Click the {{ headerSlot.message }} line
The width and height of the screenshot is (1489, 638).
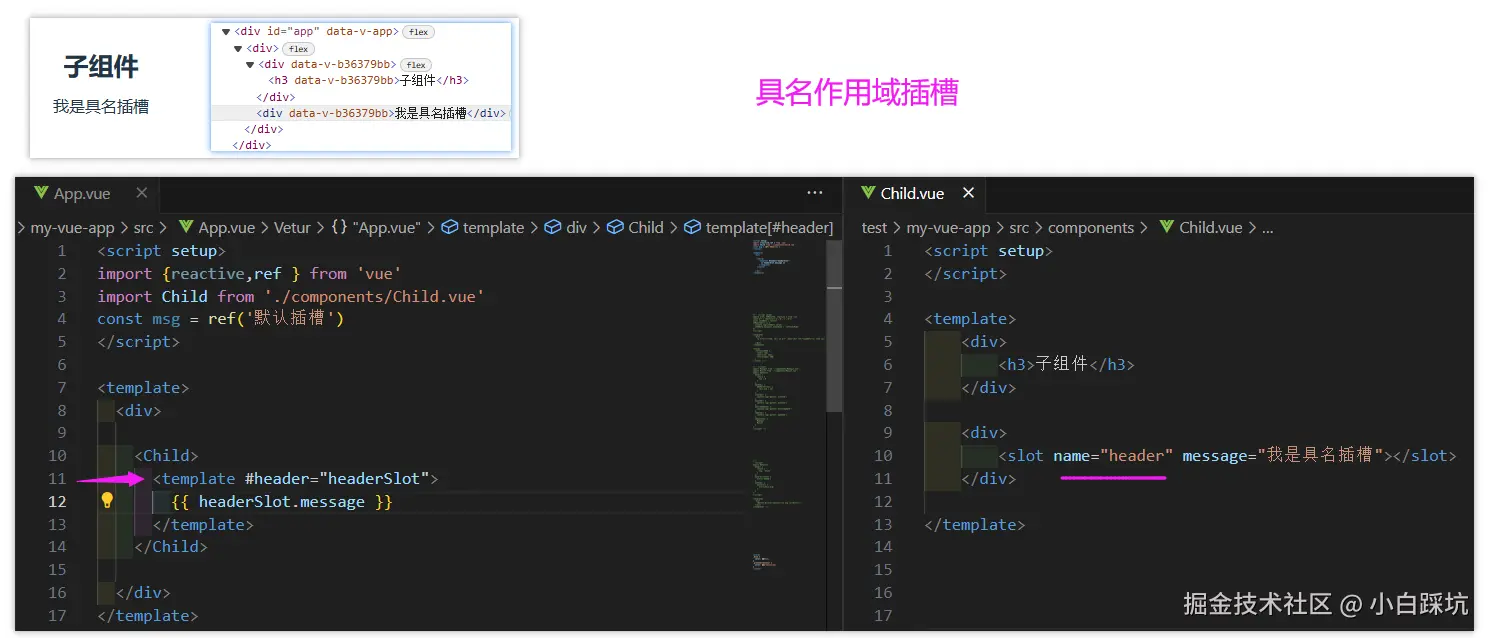point(282,501)
